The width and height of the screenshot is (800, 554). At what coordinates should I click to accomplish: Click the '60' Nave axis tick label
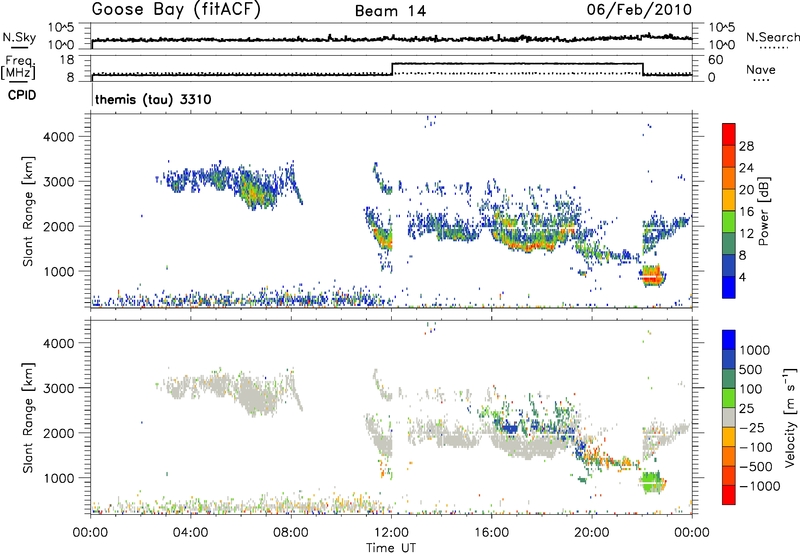[716, 60]
